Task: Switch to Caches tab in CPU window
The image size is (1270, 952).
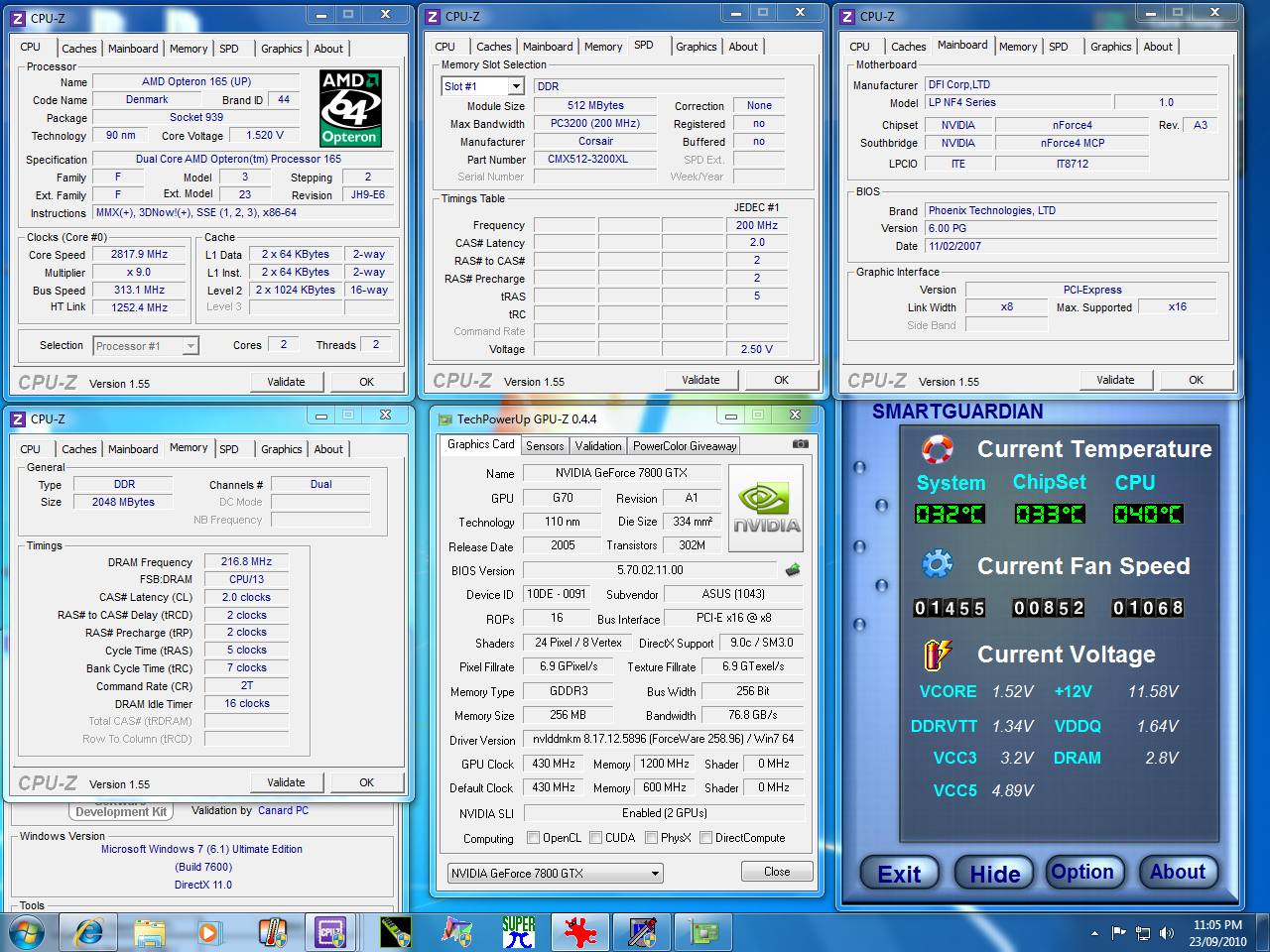Action: click(79, 49)
